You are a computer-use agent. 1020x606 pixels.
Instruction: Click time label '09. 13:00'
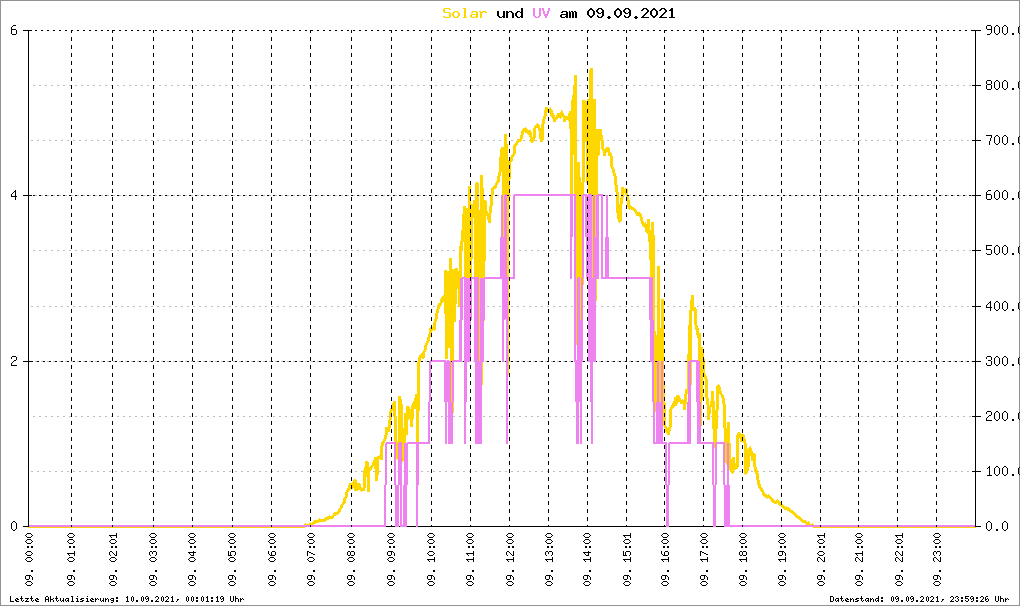point(549,560)
